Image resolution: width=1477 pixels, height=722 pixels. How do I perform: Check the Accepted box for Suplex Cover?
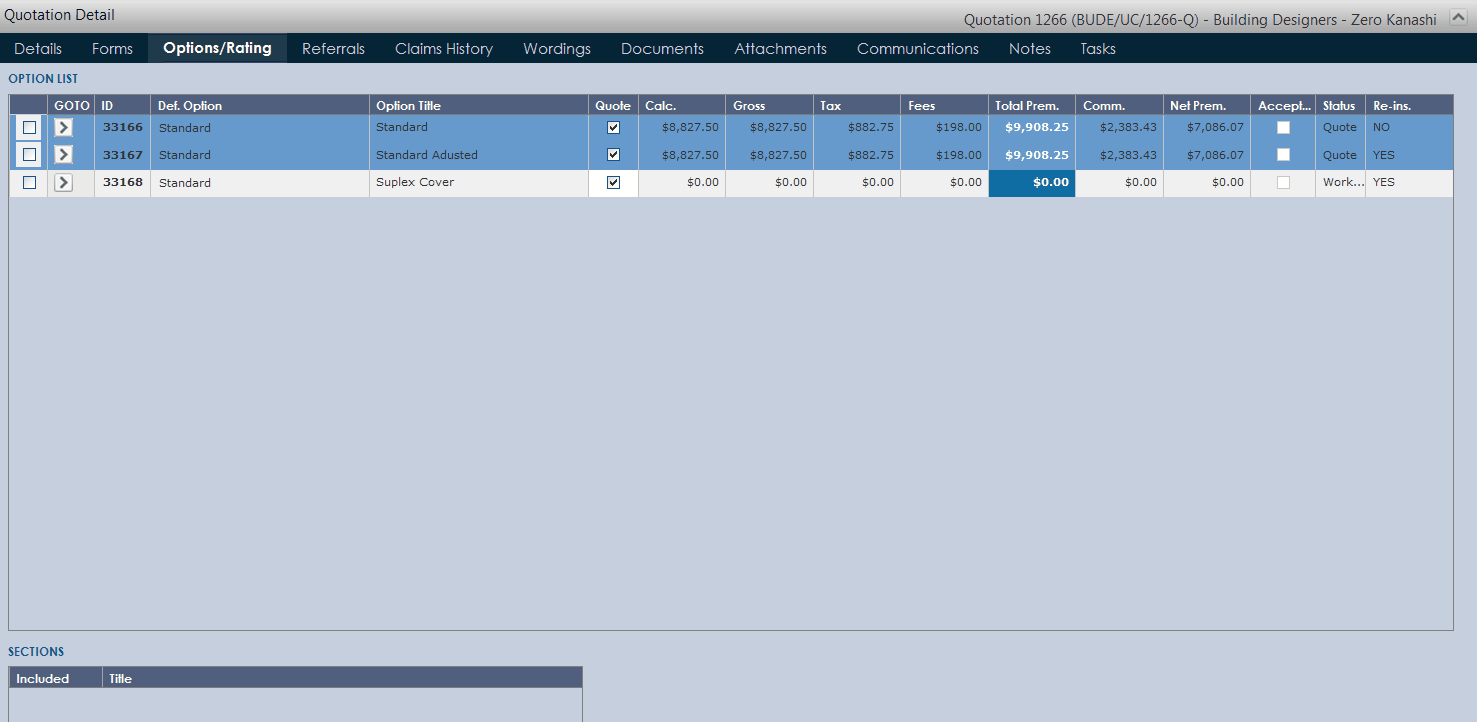tap(1283, 182)
